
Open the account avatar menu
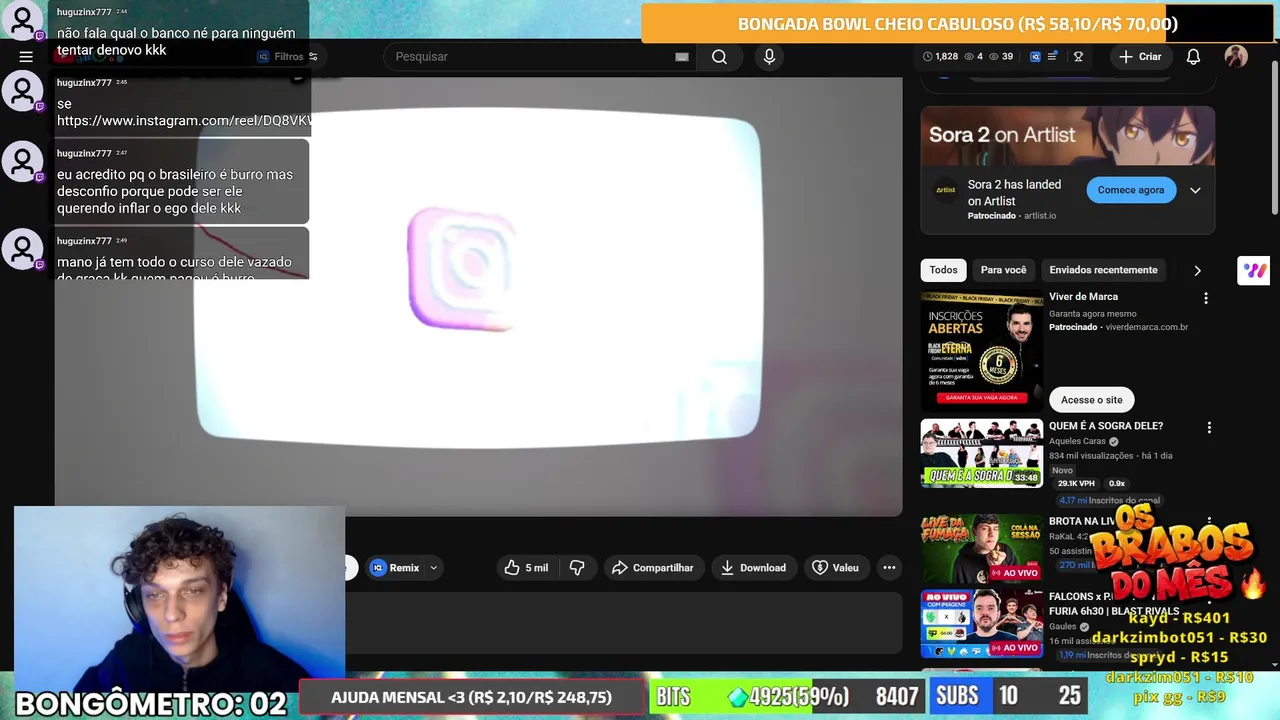[x=1236, y=57]
